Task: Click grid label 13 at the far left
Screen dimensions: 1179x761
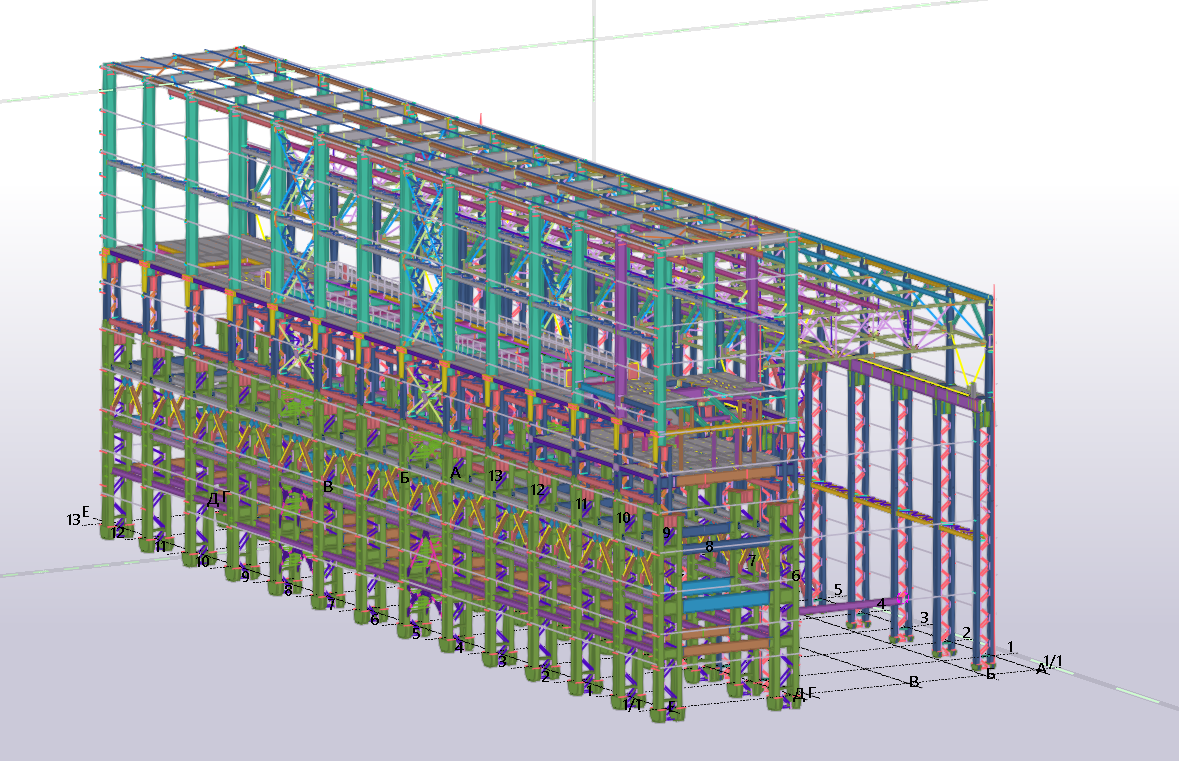Action: [x=73, y=520]
